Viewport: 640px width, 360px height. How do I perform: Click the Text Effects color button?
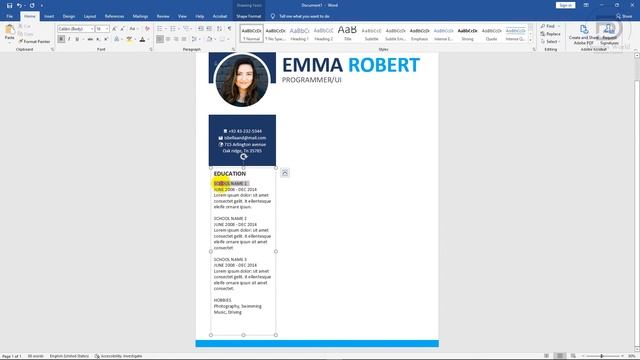click(x=117, y=39)
